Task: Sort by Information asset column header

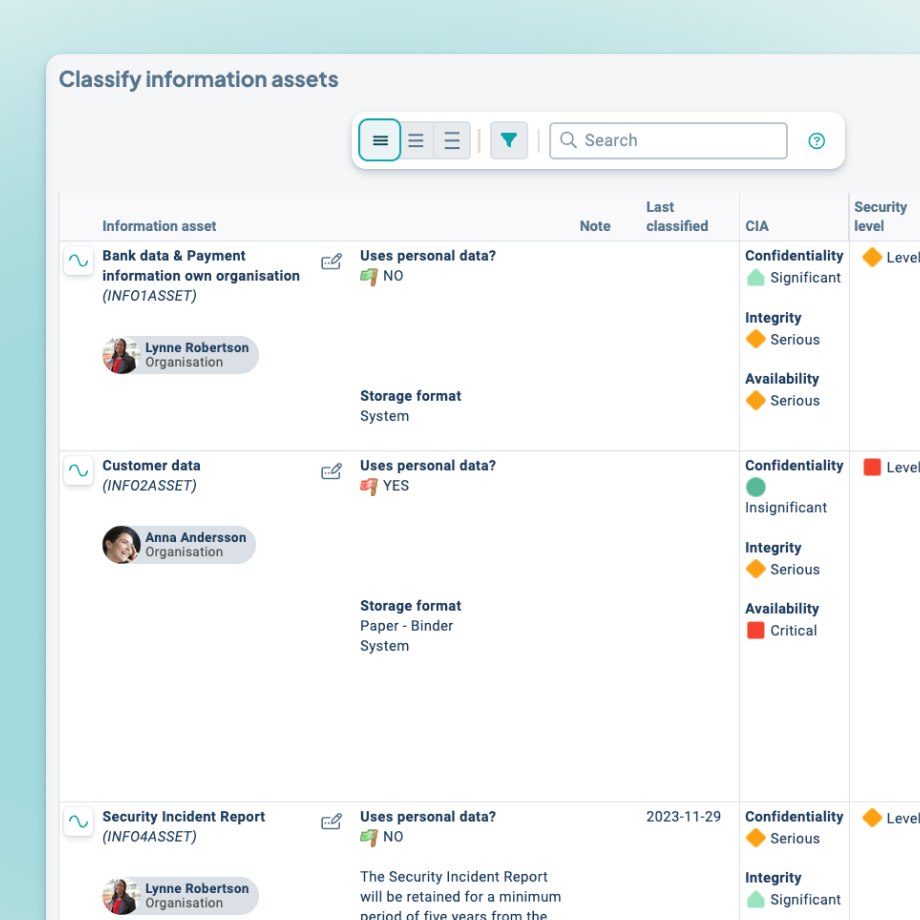Action: pos(159,226)
